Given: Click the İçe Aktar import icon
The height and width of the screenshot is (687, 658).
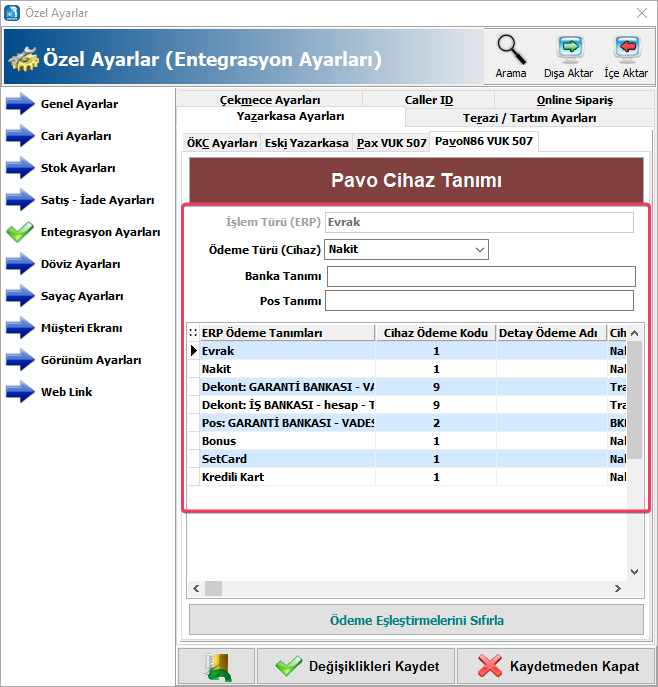Looking at the screenshot, I should coord(627,49).
